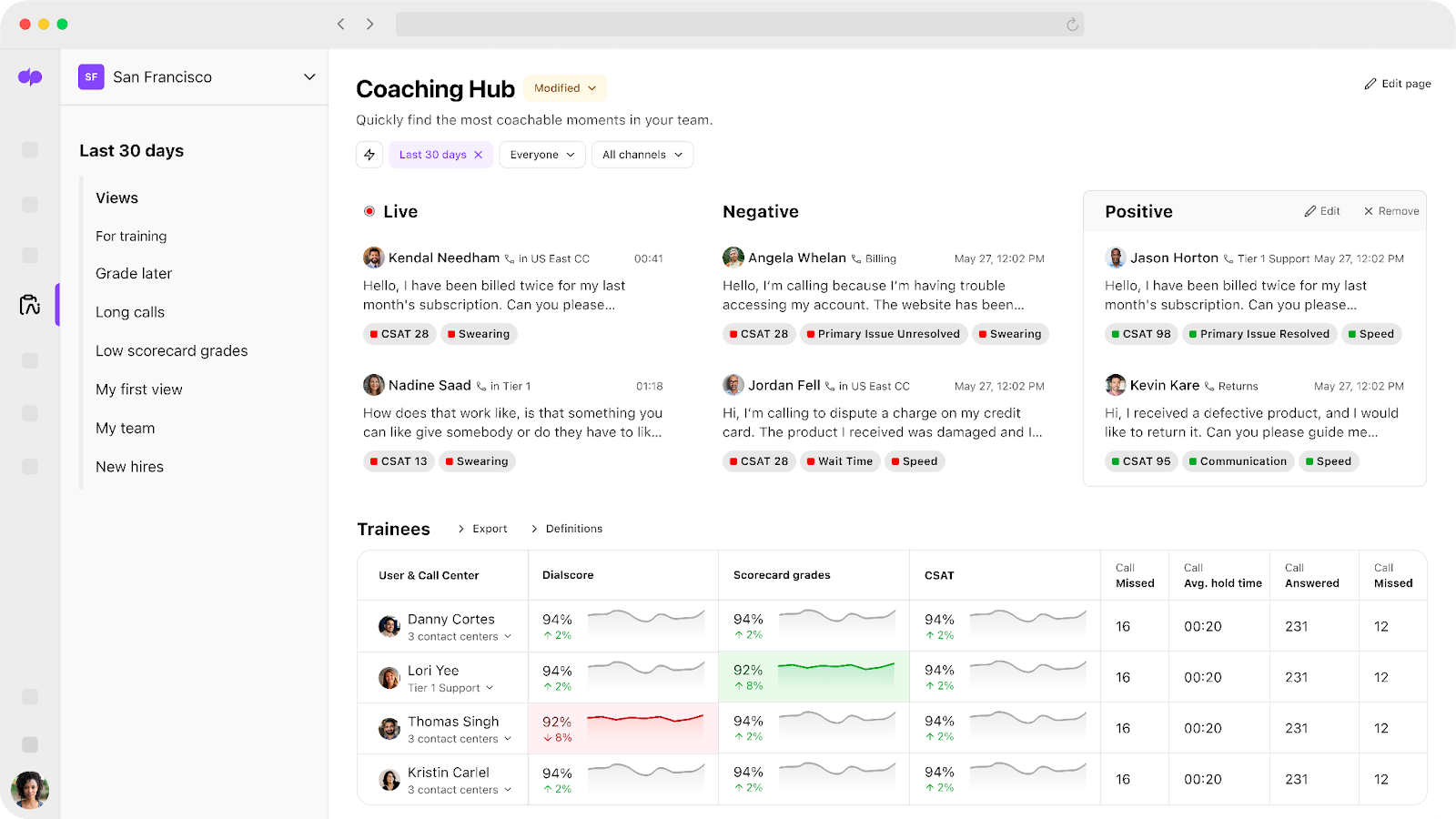This screenshot has height=819, width=1456.
Task: Click the Dialpad logo in the top-left corner
Action: 30,76
